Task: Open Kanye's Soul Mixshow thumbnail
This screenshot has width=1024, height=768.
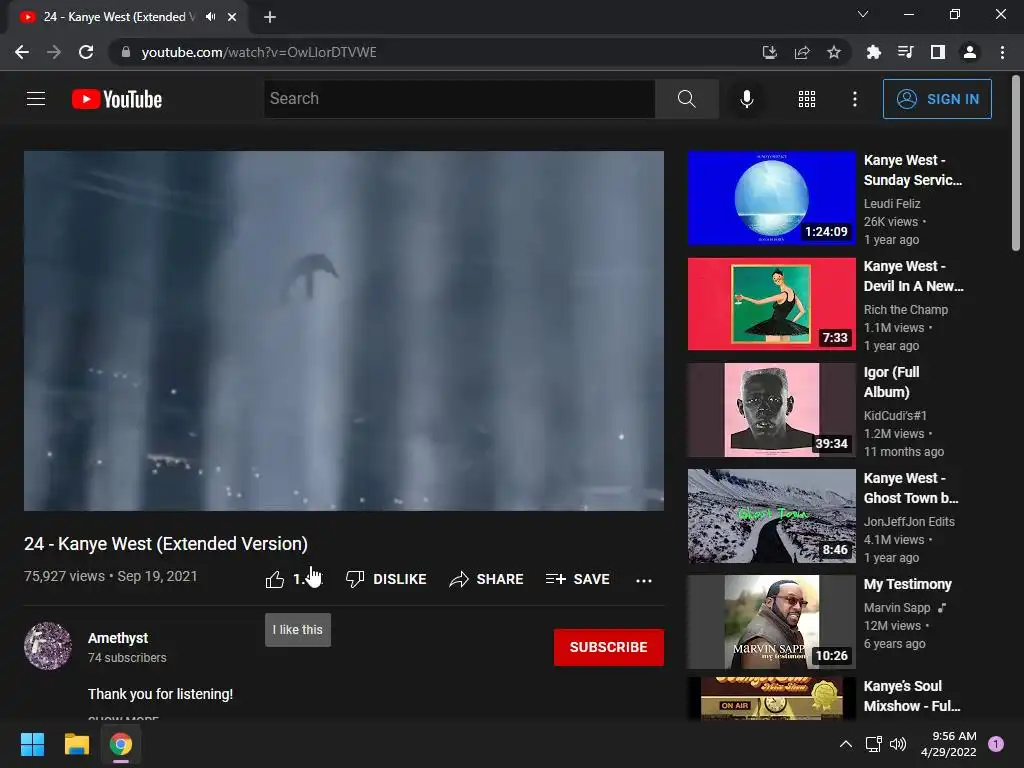Action: [x=772, y=699]
